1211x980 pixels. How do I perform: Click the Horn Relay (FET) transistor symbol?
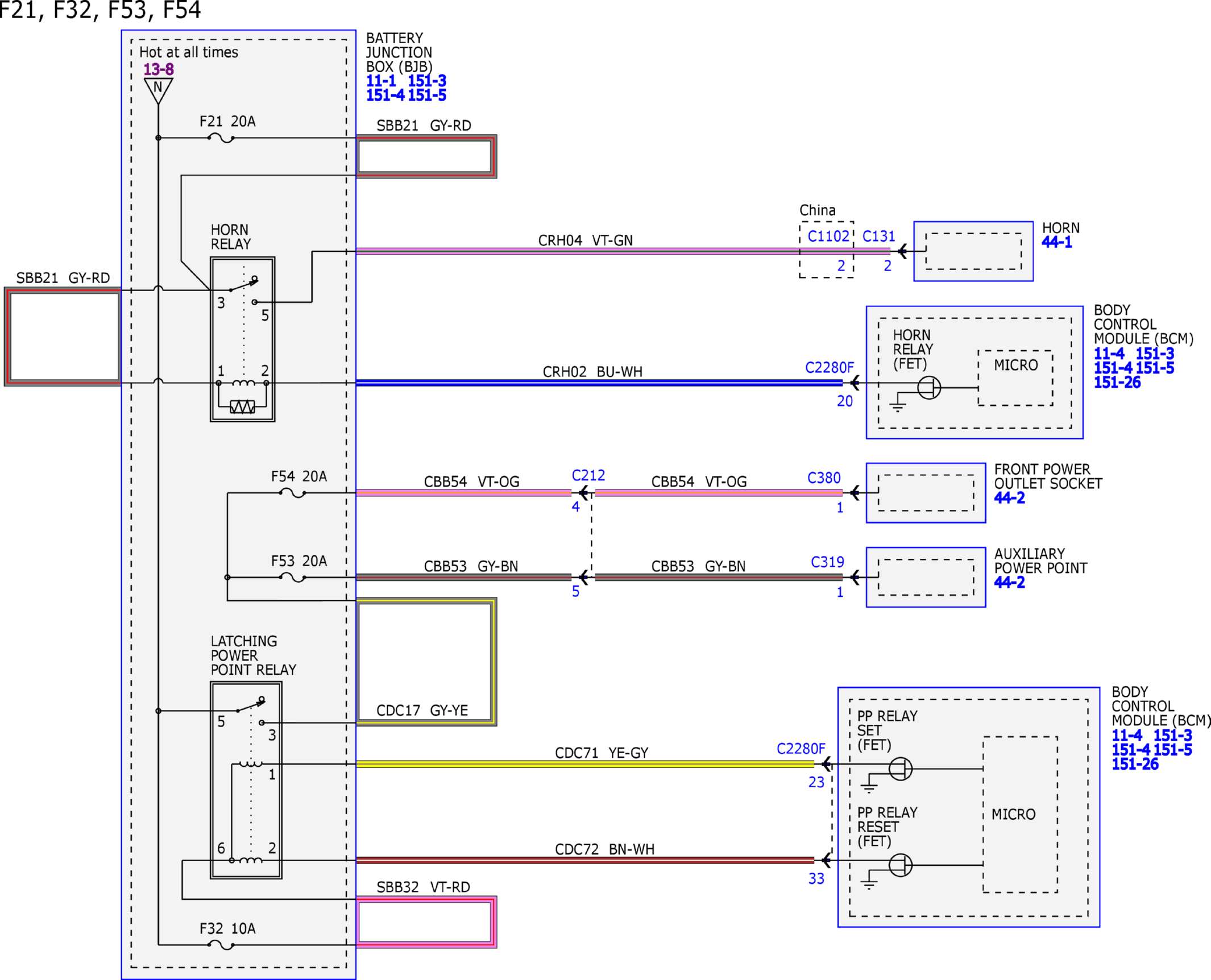click(x=928, y=388)
